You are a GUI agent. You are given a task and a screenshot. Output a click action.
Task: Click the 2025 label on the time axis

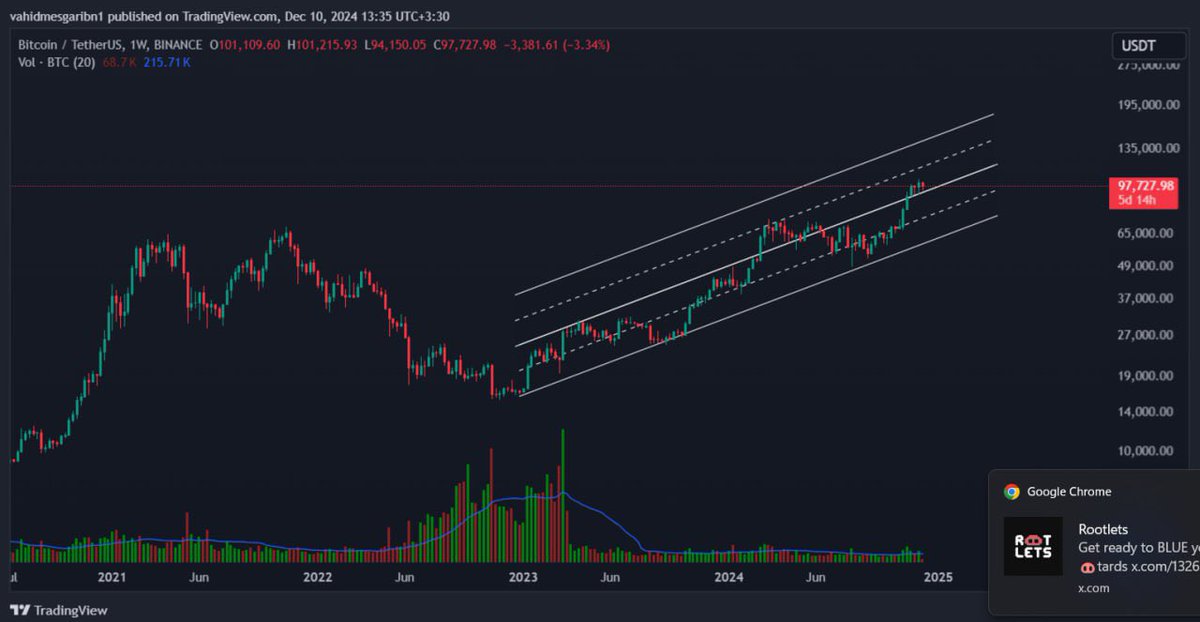tap(941, 578)
